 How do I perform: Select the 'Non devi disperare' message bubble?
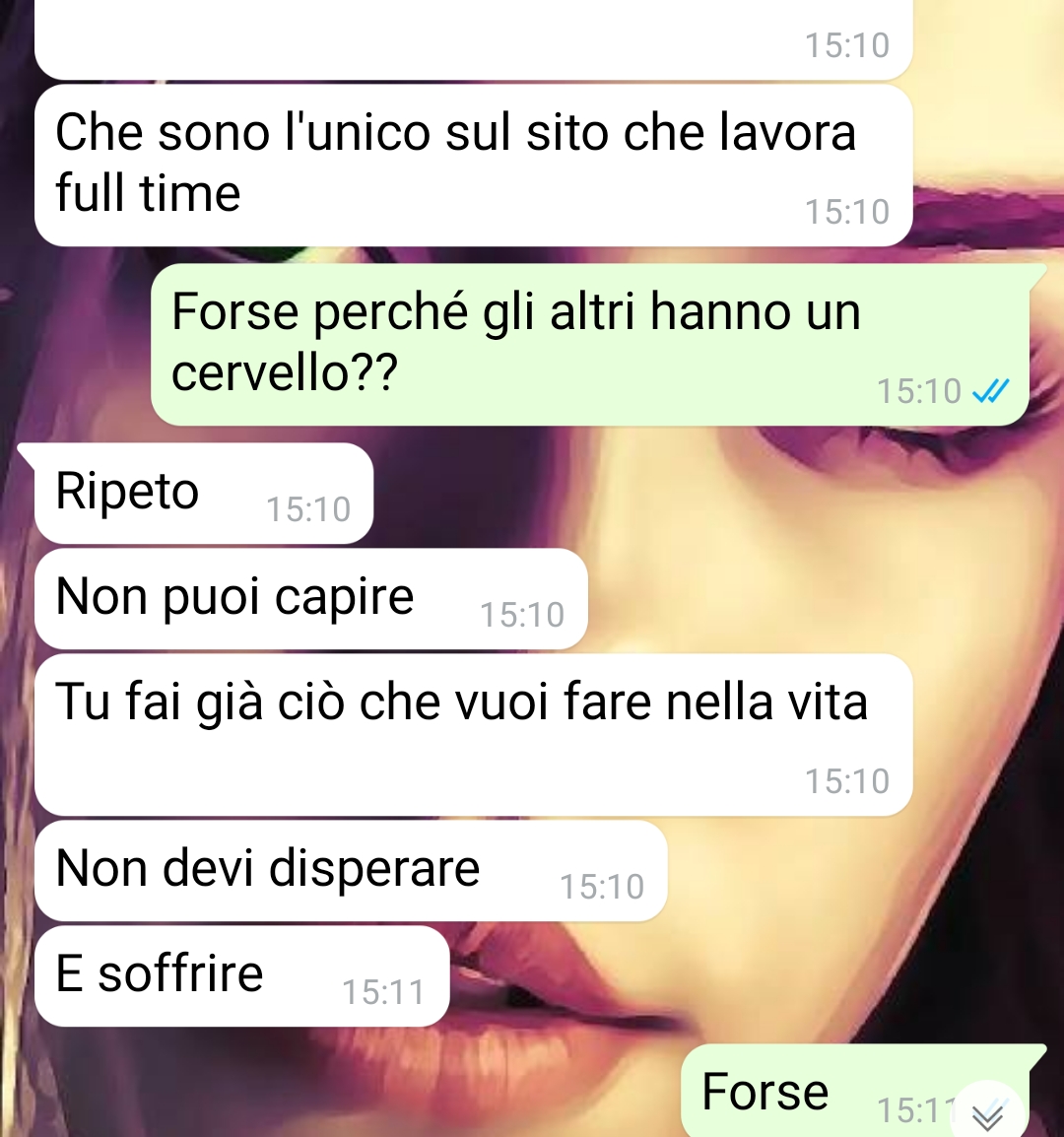pyautogui.click(x=351, y=871)
